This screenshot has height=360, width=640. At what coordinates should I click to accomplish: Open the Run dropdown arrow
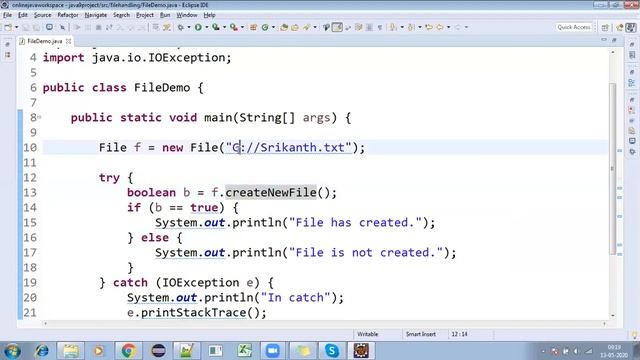(207, 27)
